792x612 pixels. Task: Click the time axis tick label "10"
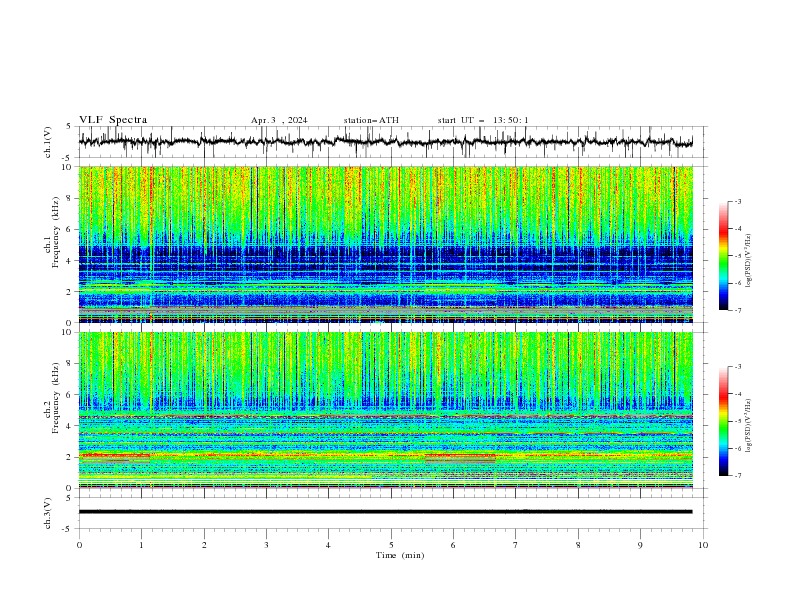[x=703, y=545]
